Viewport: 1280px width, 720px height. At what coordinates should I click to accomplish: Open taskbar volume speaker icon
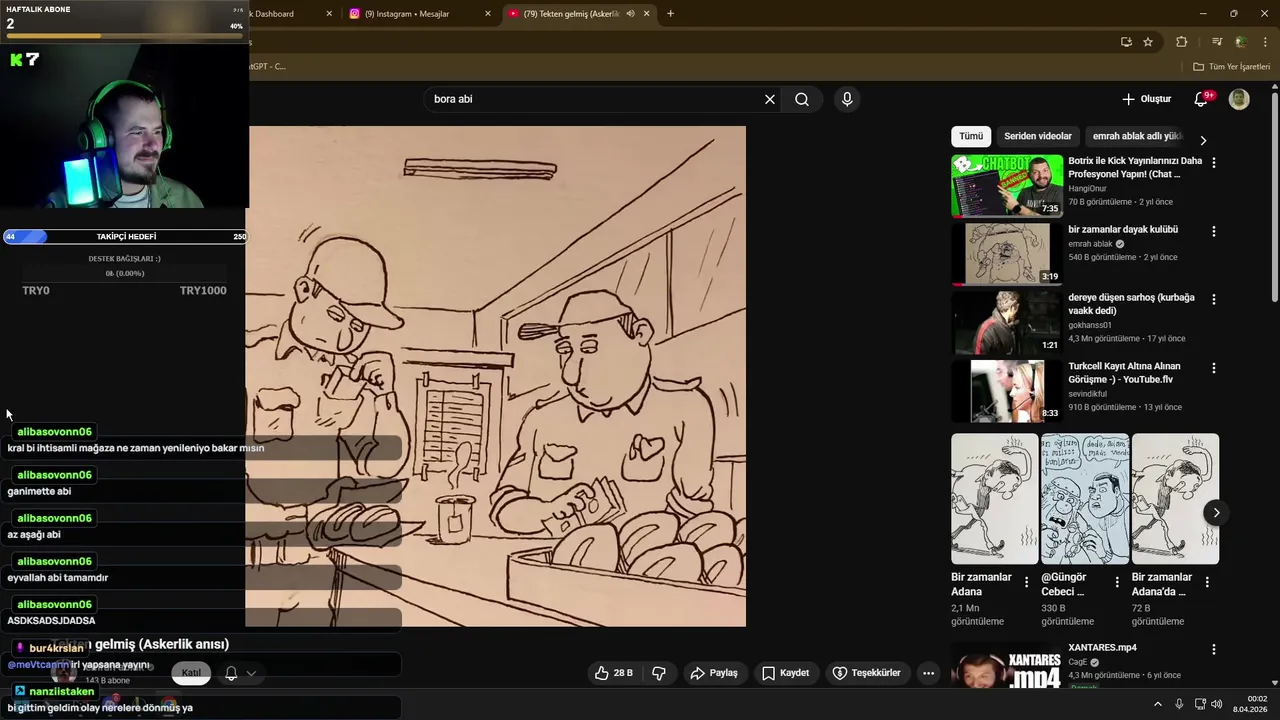point(1216,704)
